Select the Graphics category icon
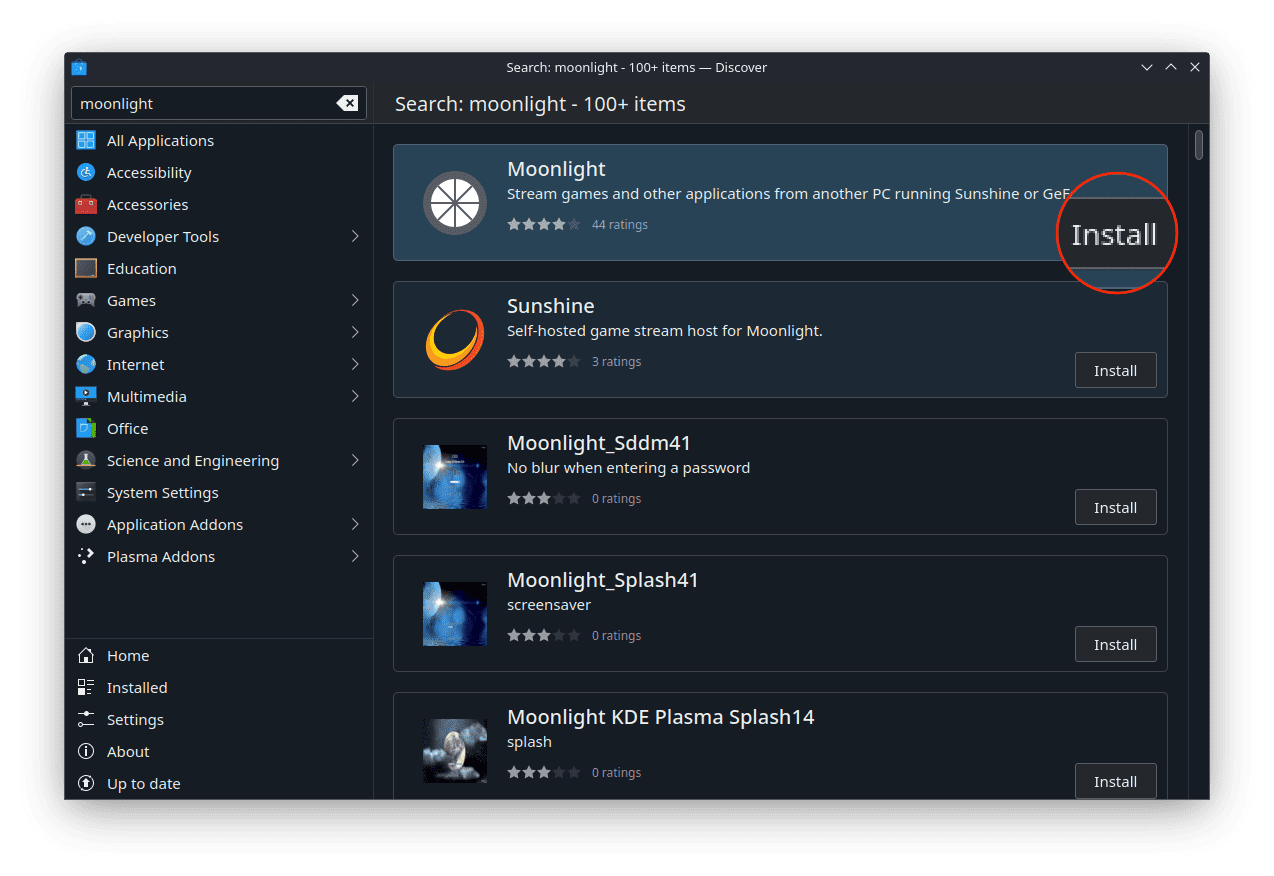The width and height of the screenshot is (1274, 876). pyautogui.click(x=86, y=332)
